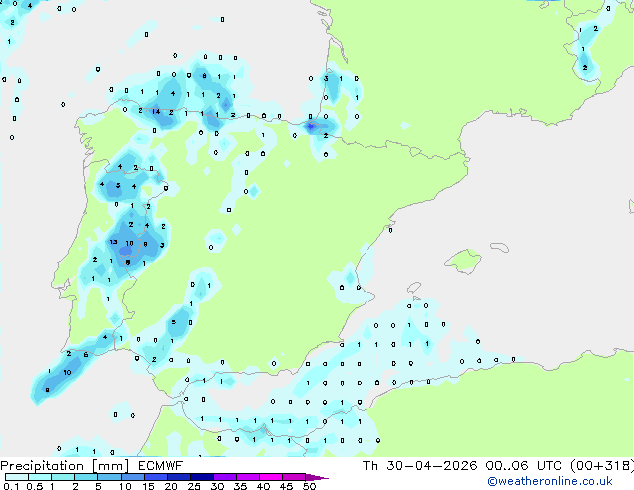Pick the 15–20 mm legend color swatch
Screen dimensions: 634x490
click(x=155, y=477)
